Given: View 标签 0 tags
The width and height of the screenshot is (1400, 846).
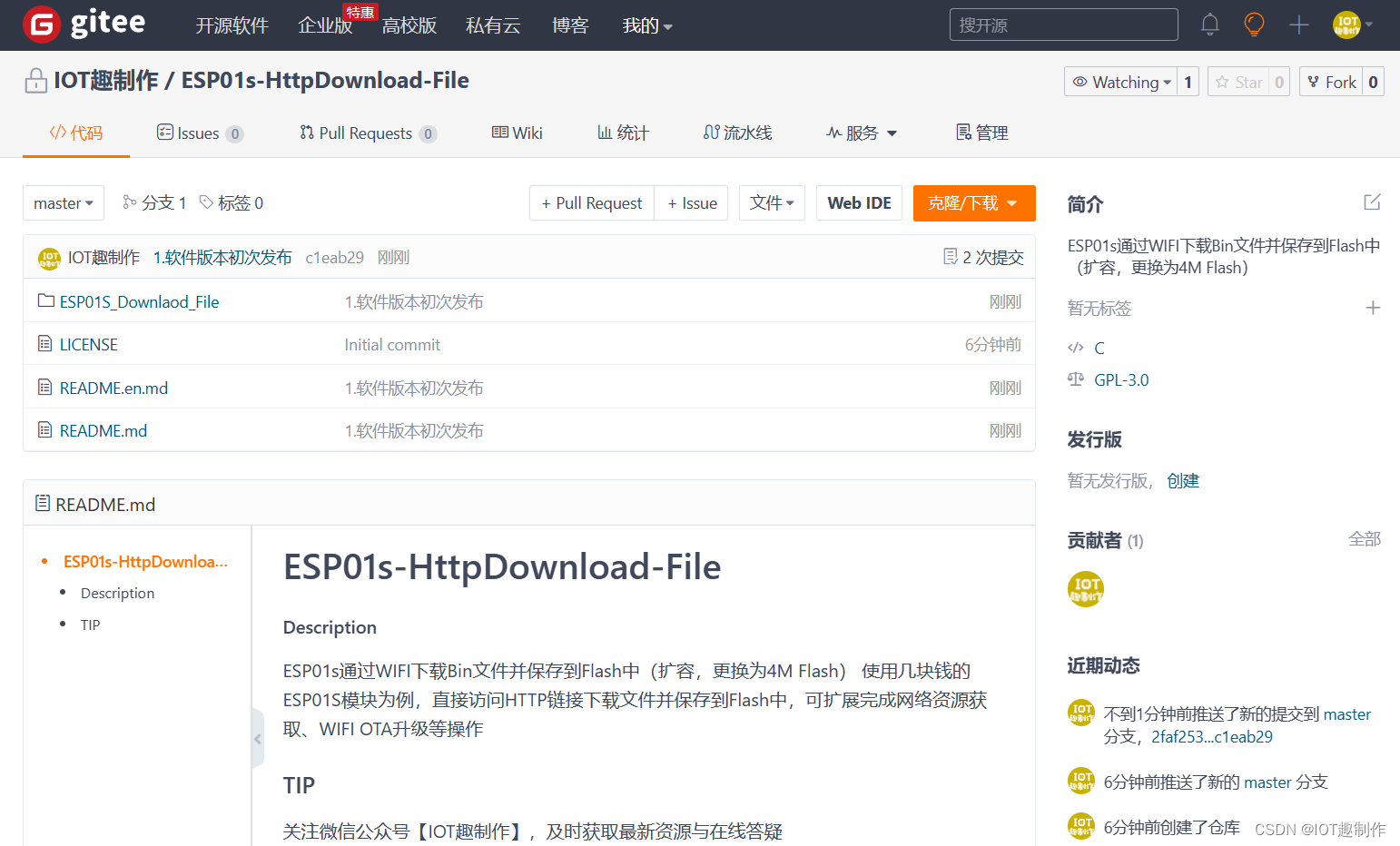Looking at the screenshot, I should (x=232, y=202).
